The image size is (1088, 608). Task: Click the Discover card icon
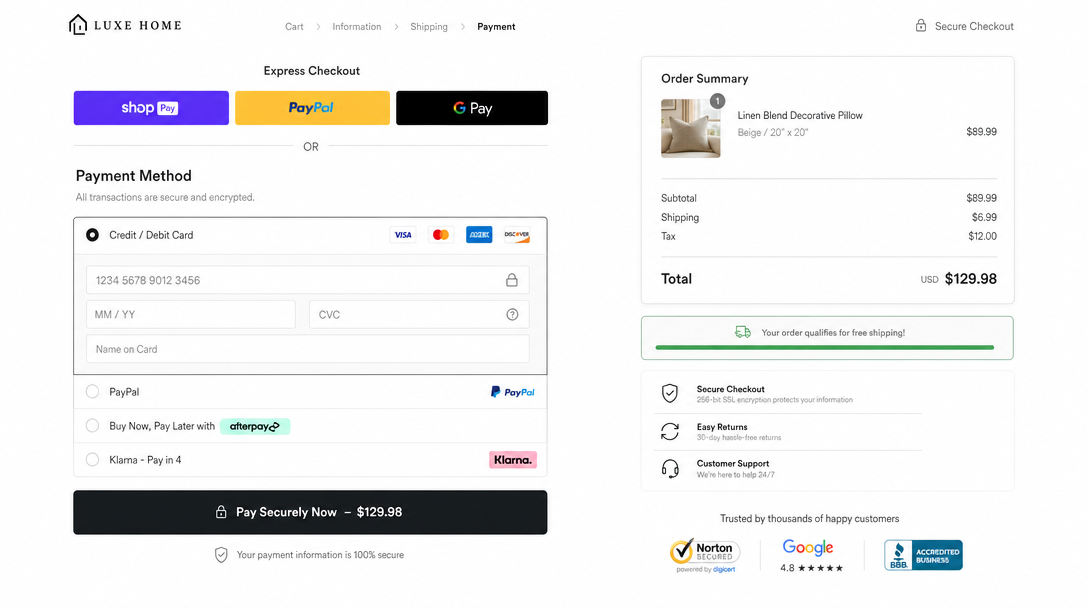pos(516,234)
